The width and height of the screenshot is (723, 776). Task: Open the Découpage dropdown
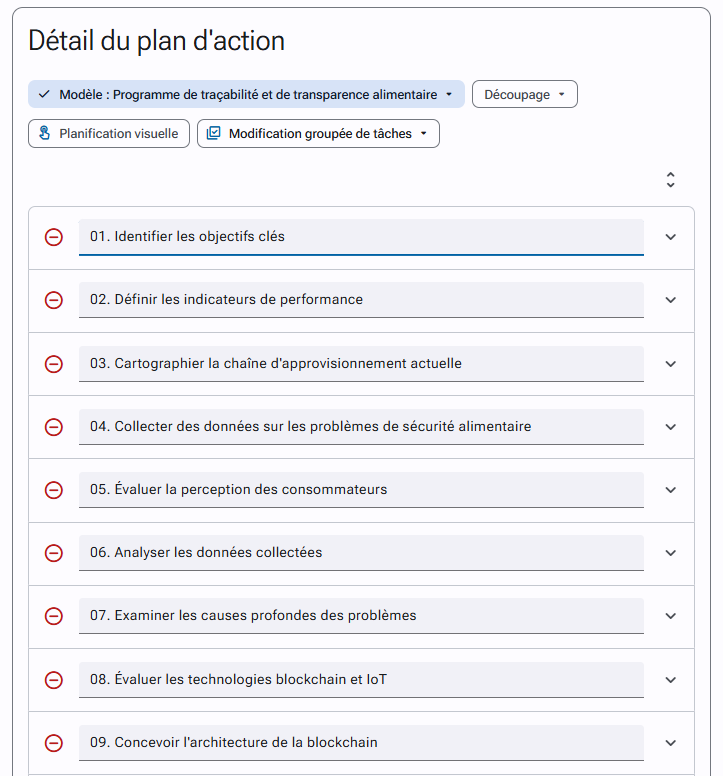tap(525, 94)
